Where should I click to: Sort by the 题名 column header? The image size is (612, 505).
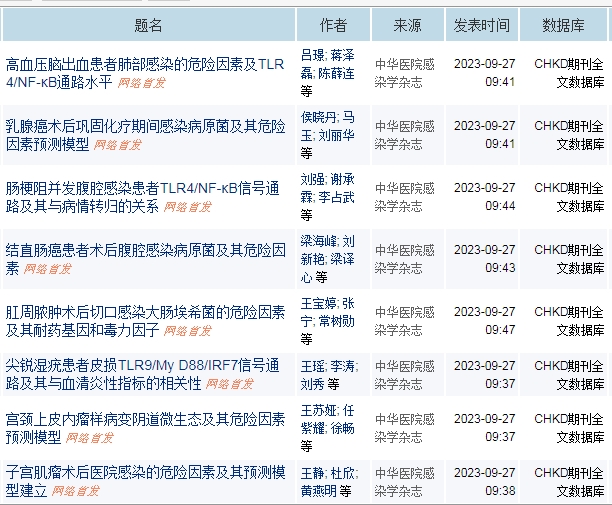[148, 25]
